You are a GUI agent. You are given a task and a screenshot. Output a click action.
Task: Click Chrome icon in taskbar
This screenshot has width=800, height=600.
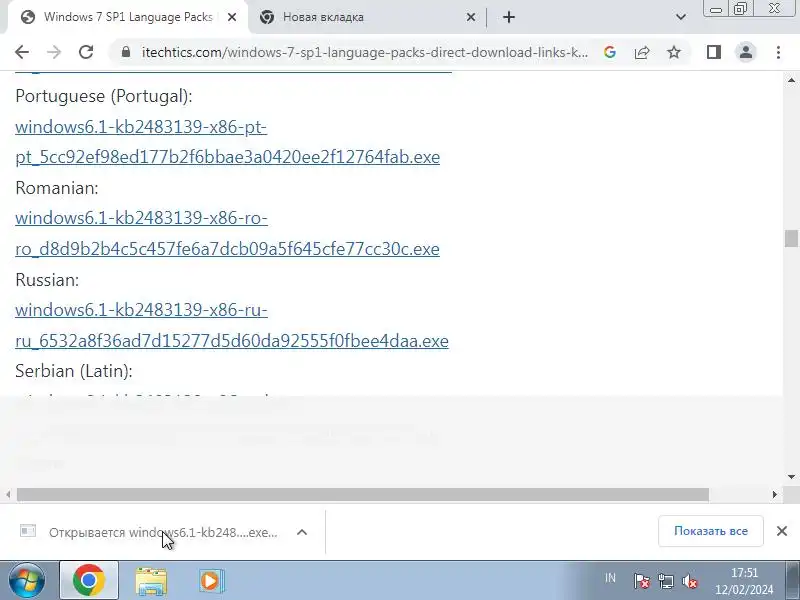pyautogui.click(x=89, y=581)
